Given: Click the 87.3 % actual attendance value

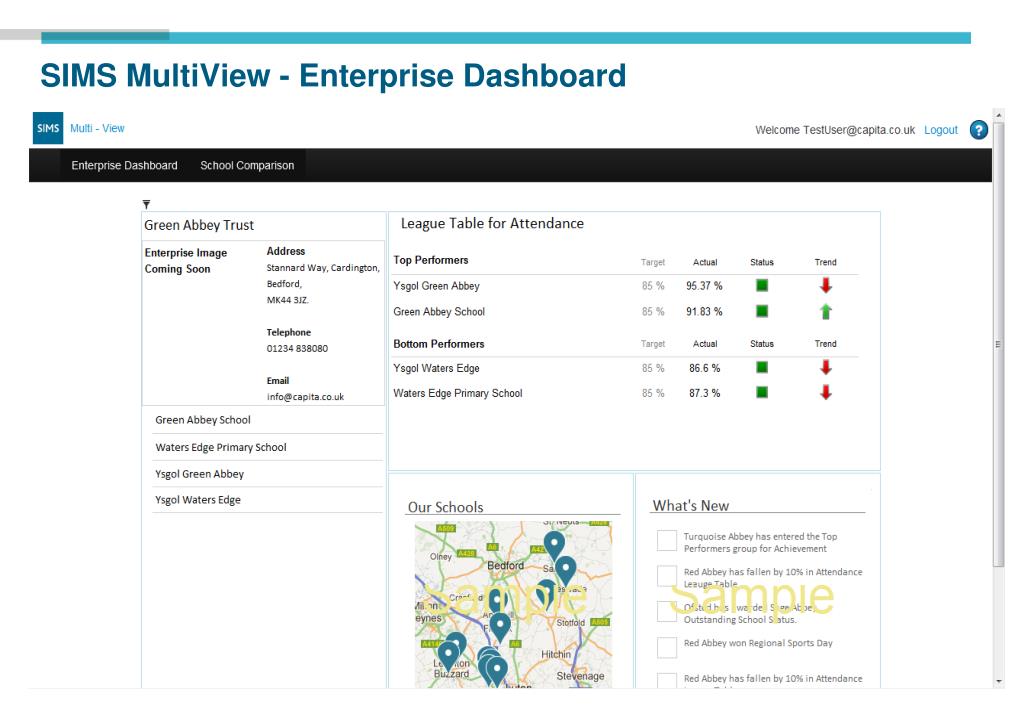Looking at the screenshot, I should [x=705, y=393].
